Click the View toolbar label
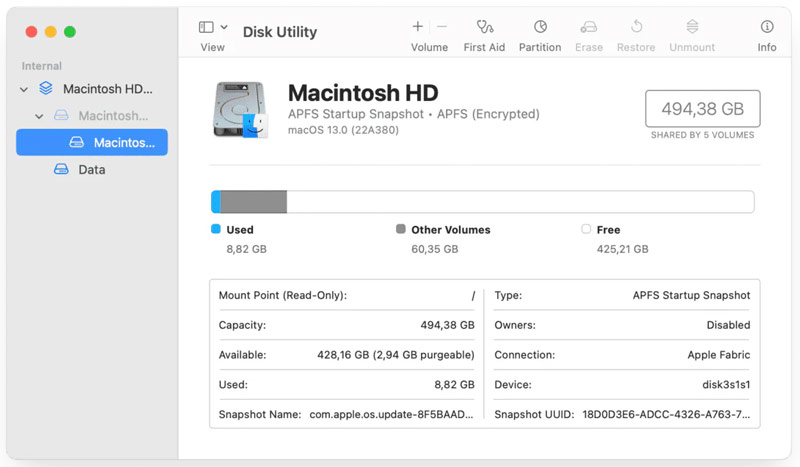Image resolution: width=800 pixels, height=467 pixels. click(x=212, y=47)
